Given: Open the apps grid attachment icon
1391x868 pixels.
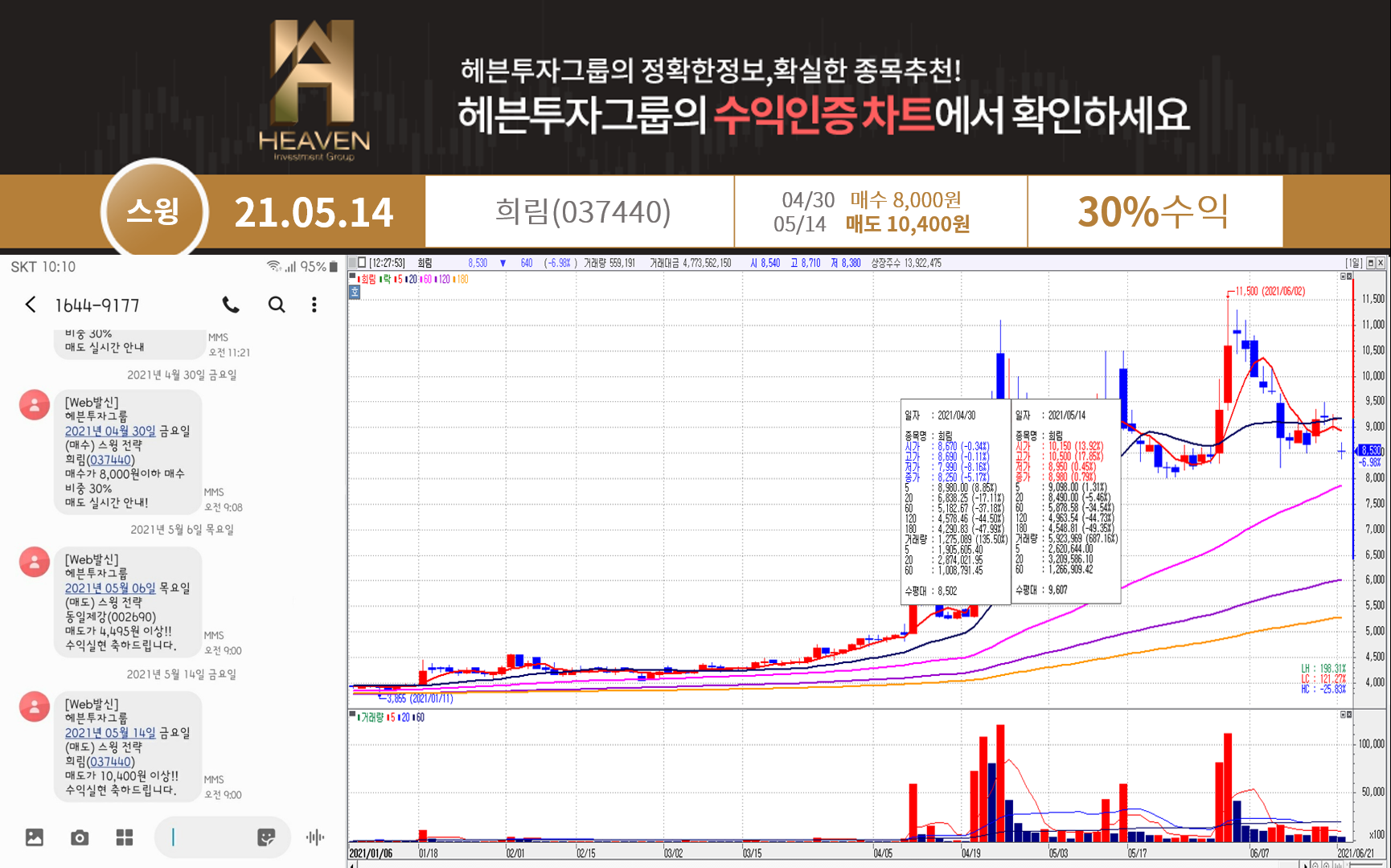Looking at the screenshot, I should pos(125,837).
